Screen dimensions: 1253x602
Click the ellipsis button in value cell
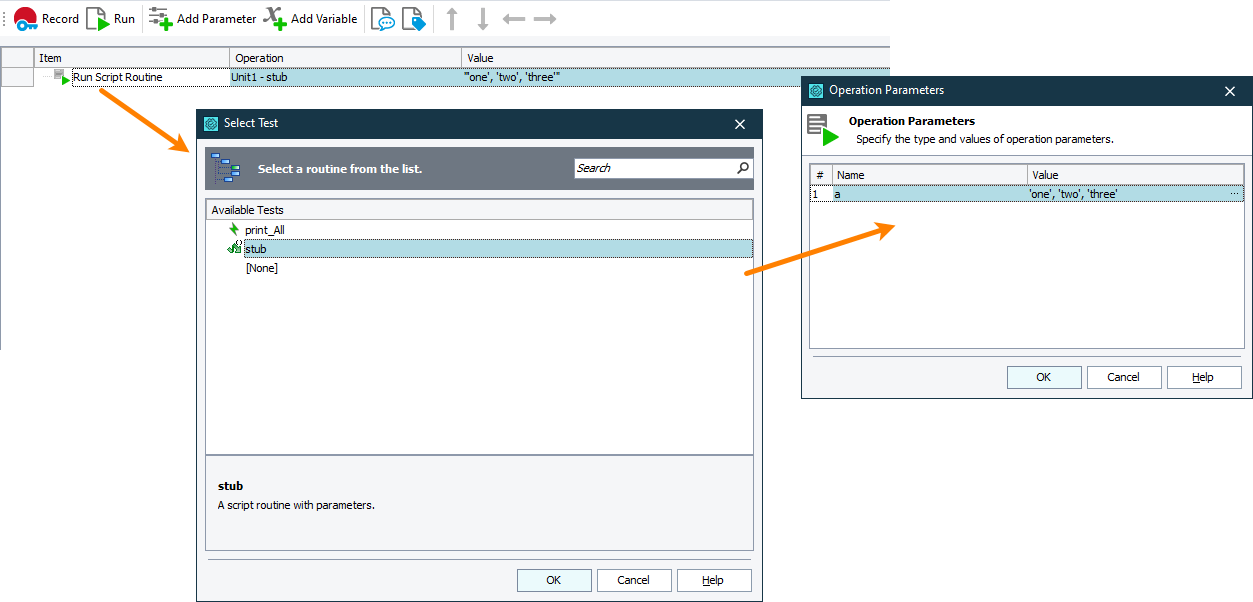pos(1235,194)
